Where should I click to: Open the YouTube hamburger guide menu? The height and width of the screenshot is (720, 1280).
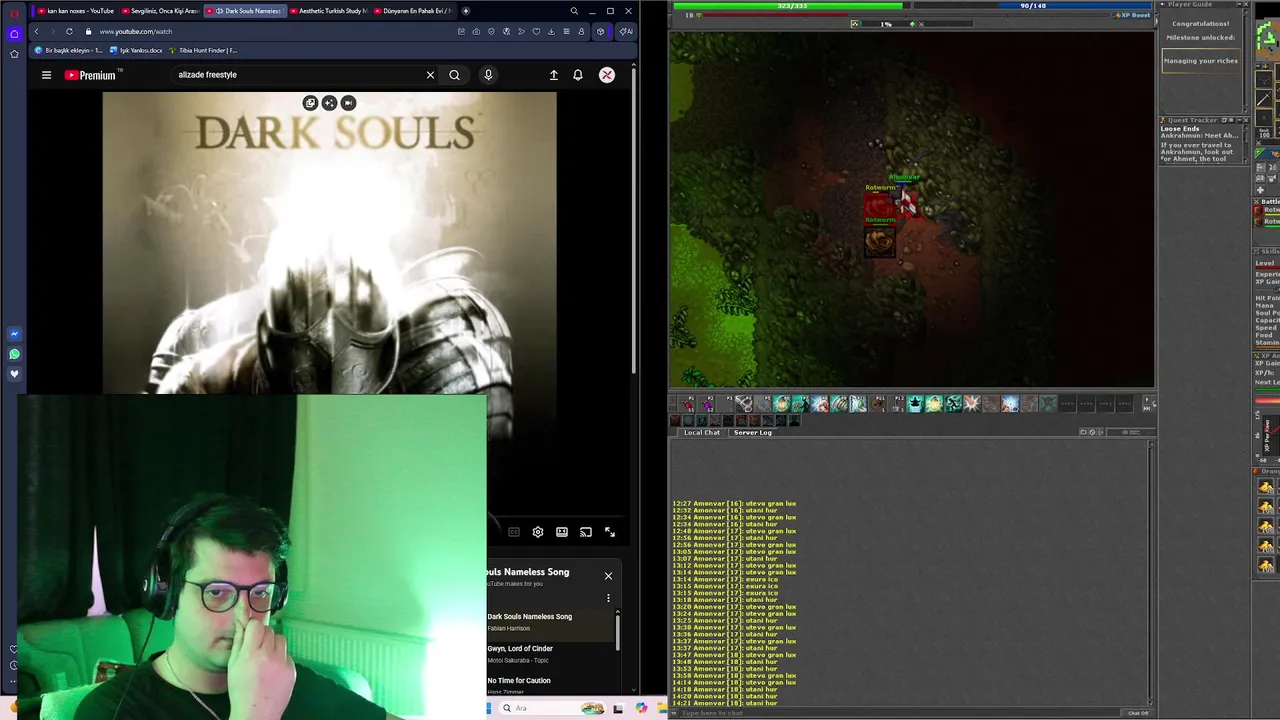tap(46, 75)
